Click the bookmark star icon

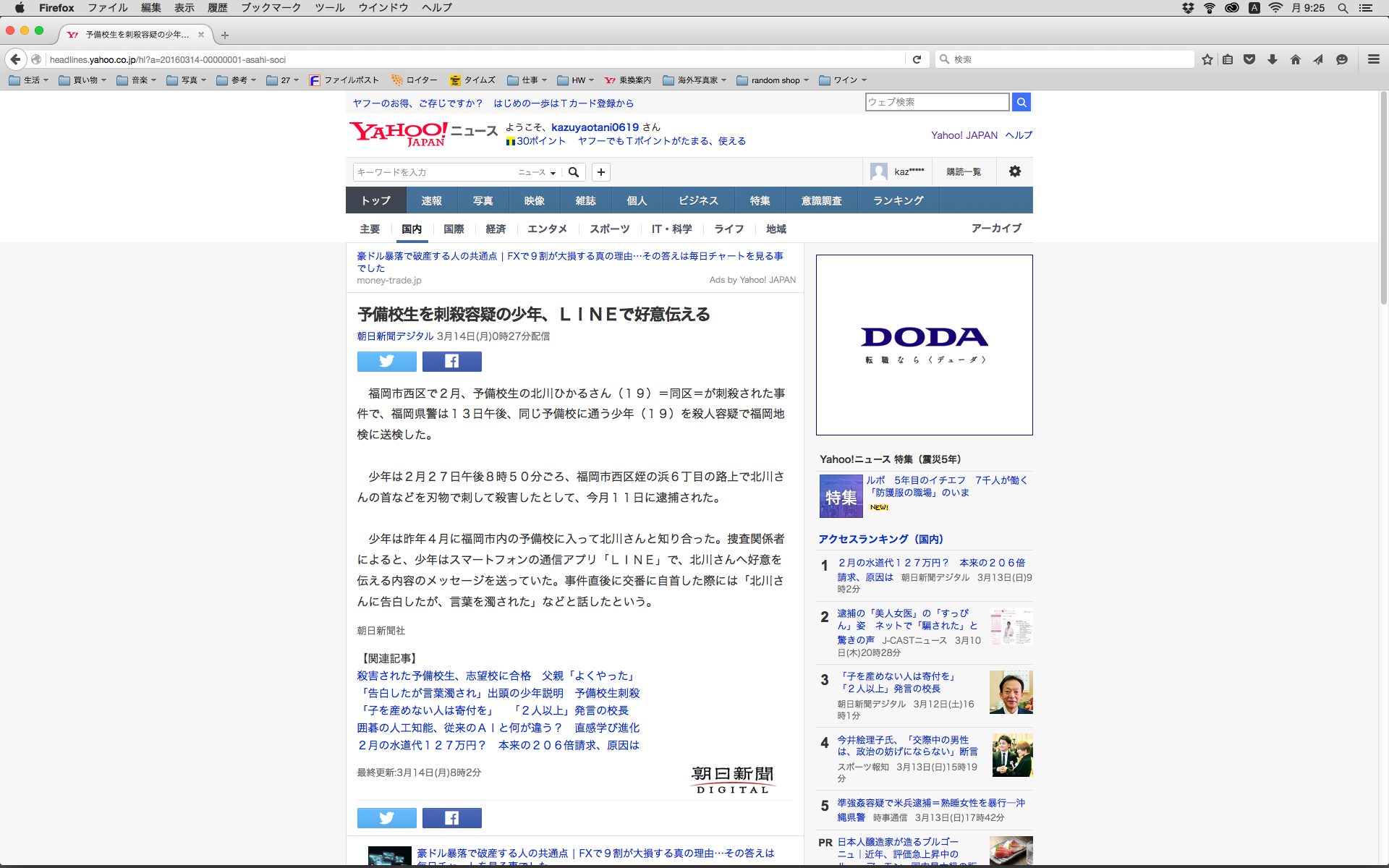click(x=1207, y=59)
